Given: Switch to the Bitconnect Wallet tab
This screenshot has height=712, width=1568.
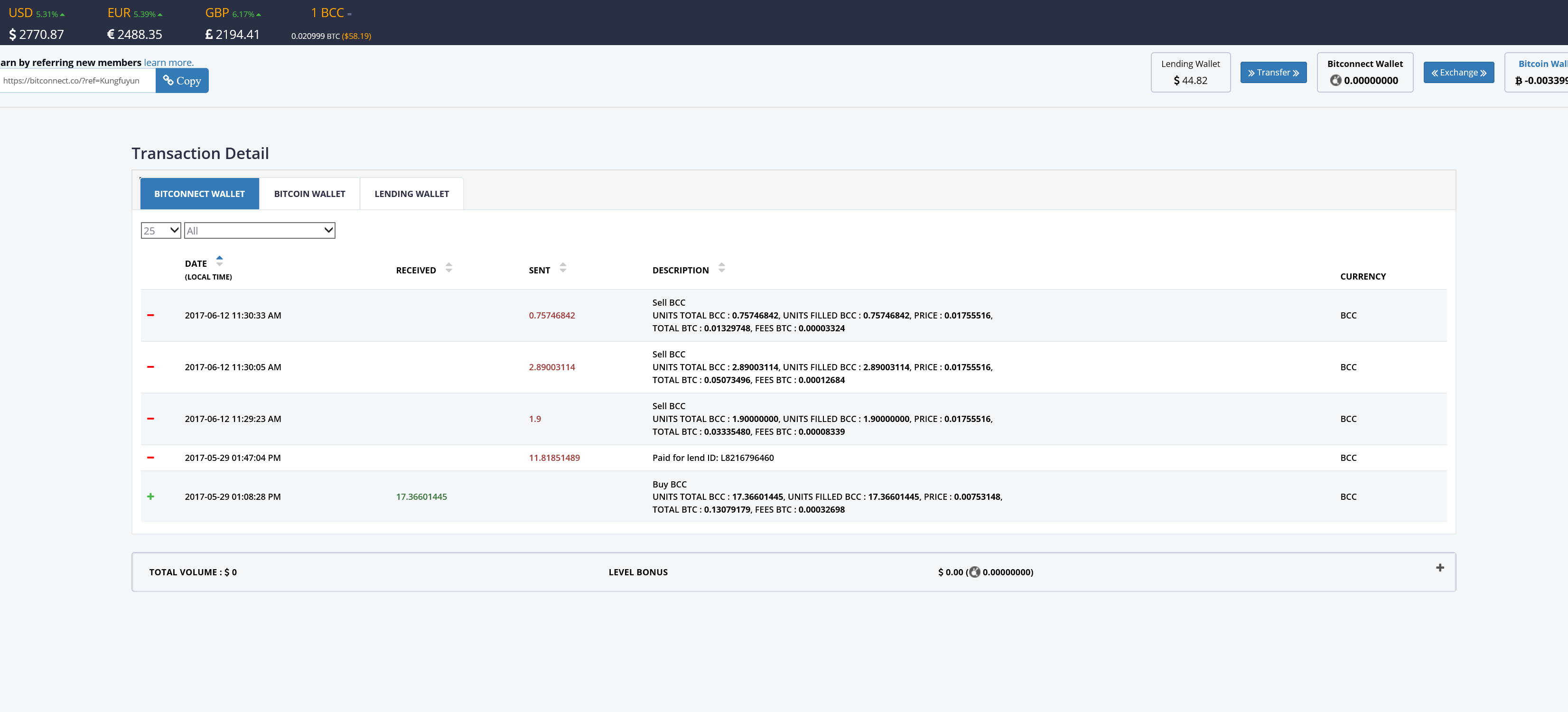Looking at the screenshot, I should [x=200, y=194].
